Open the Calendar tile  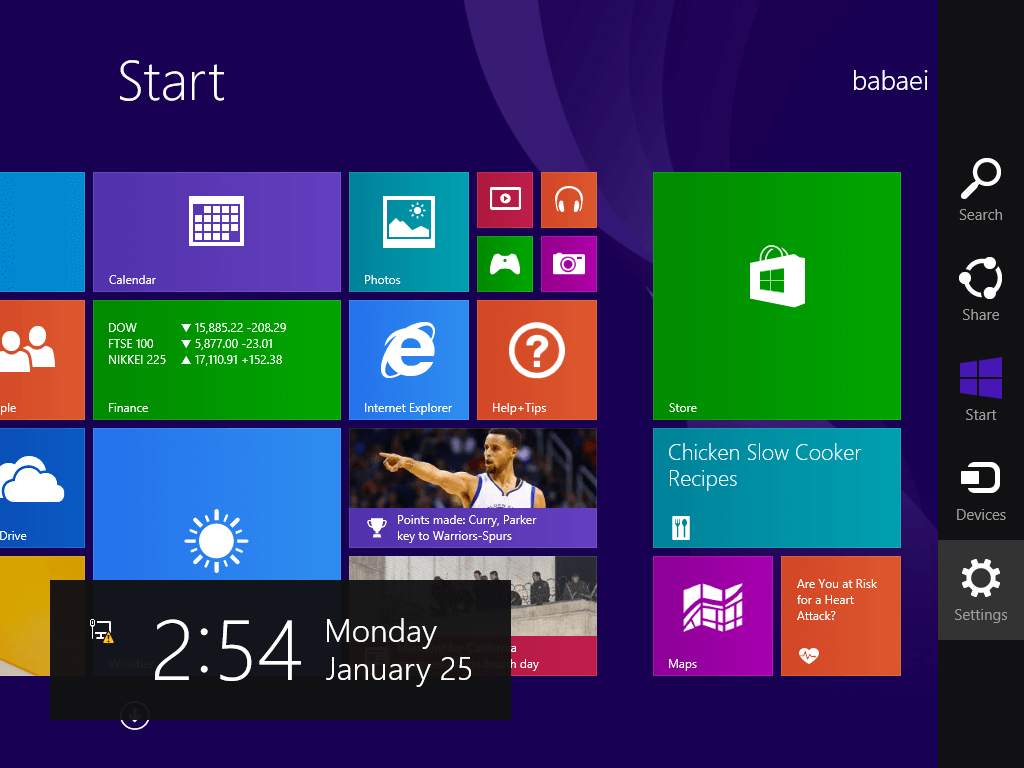tap(217, 232)
